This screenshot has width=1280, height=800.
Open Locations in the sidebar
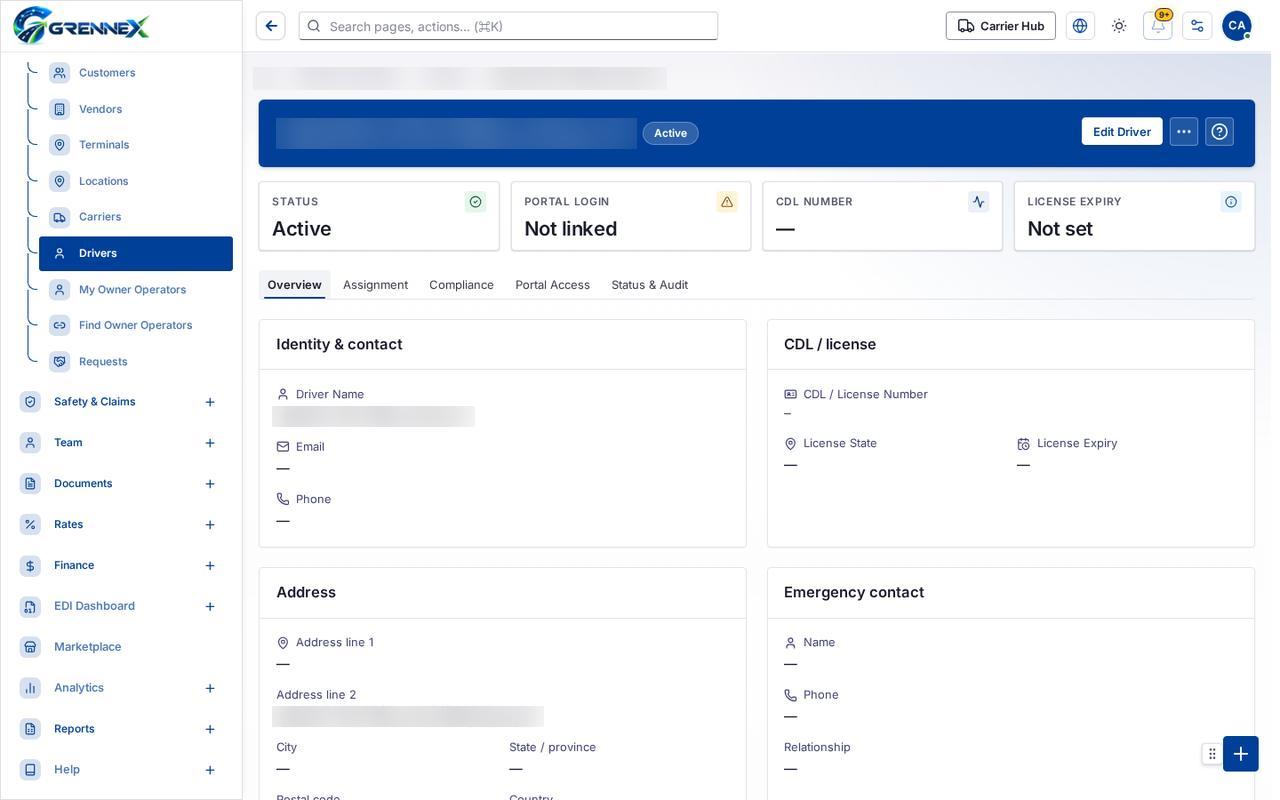click(136, 181)
